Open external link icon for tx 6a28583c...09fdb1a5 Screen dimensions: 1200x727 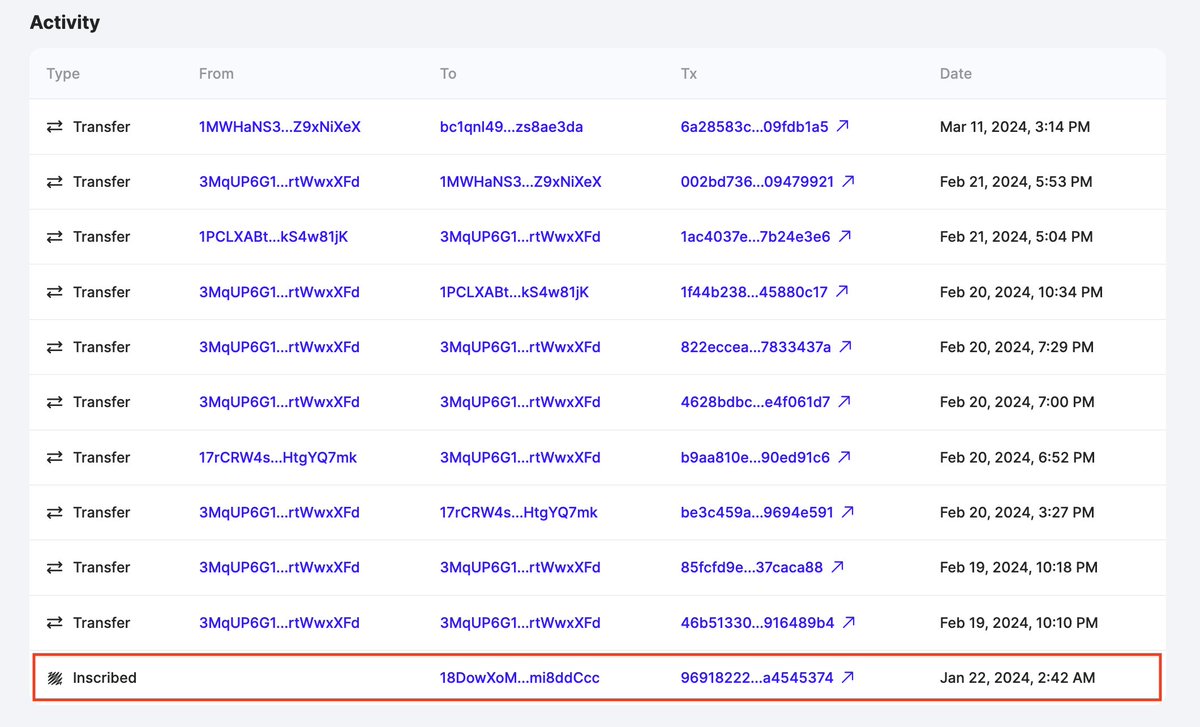843,127
